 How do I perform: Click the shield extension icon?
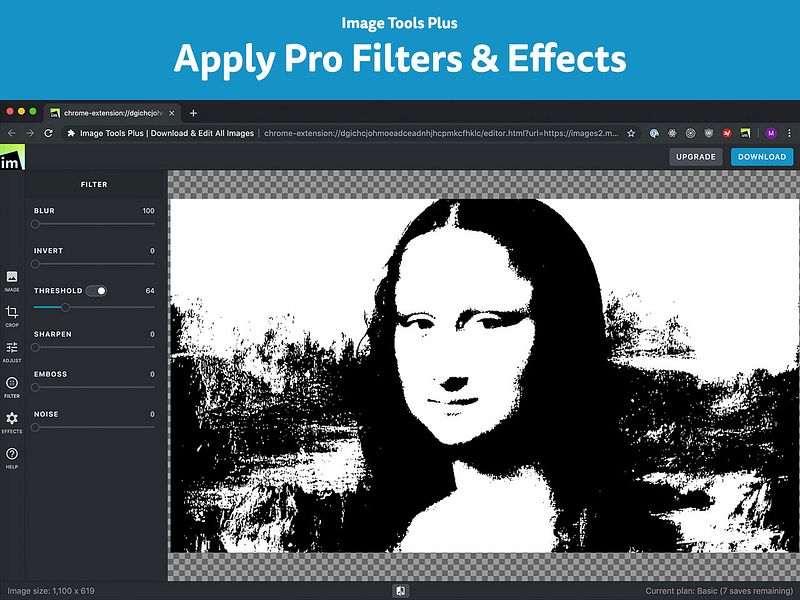[709, 133]
